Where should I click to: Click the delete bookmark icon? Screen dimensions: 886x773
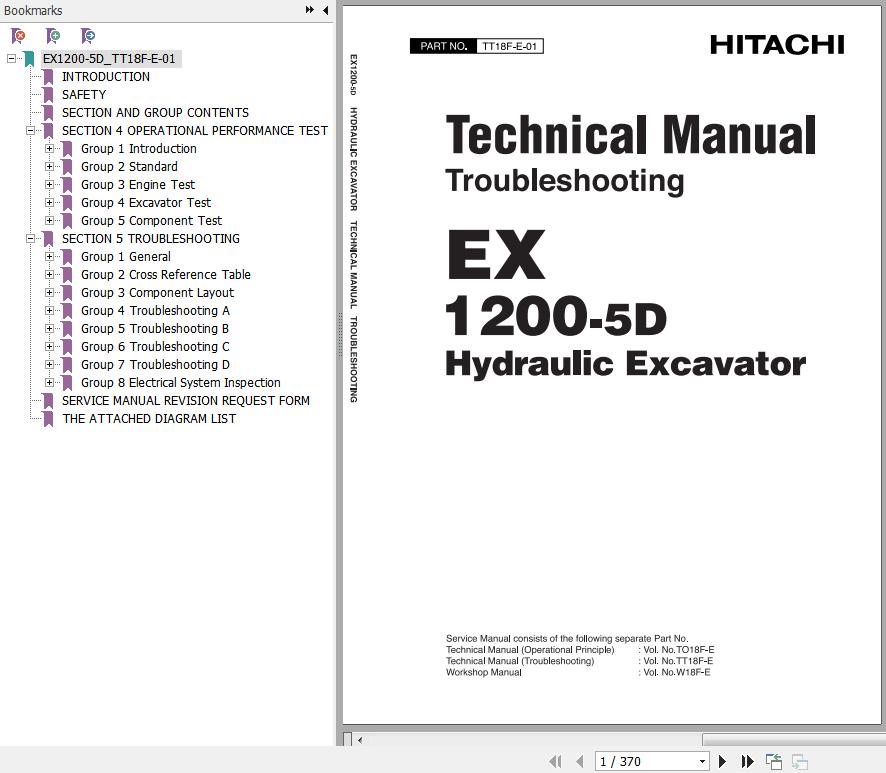tap(18, 36)
